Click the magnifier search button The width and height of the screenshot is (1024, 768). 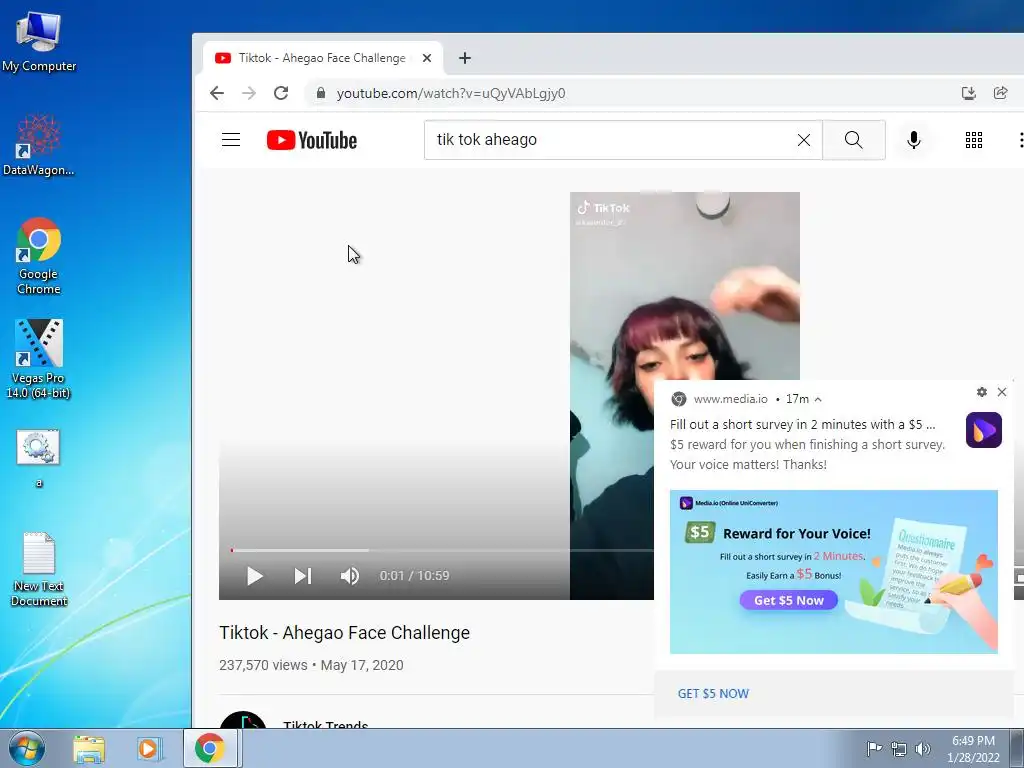(854, 140)
